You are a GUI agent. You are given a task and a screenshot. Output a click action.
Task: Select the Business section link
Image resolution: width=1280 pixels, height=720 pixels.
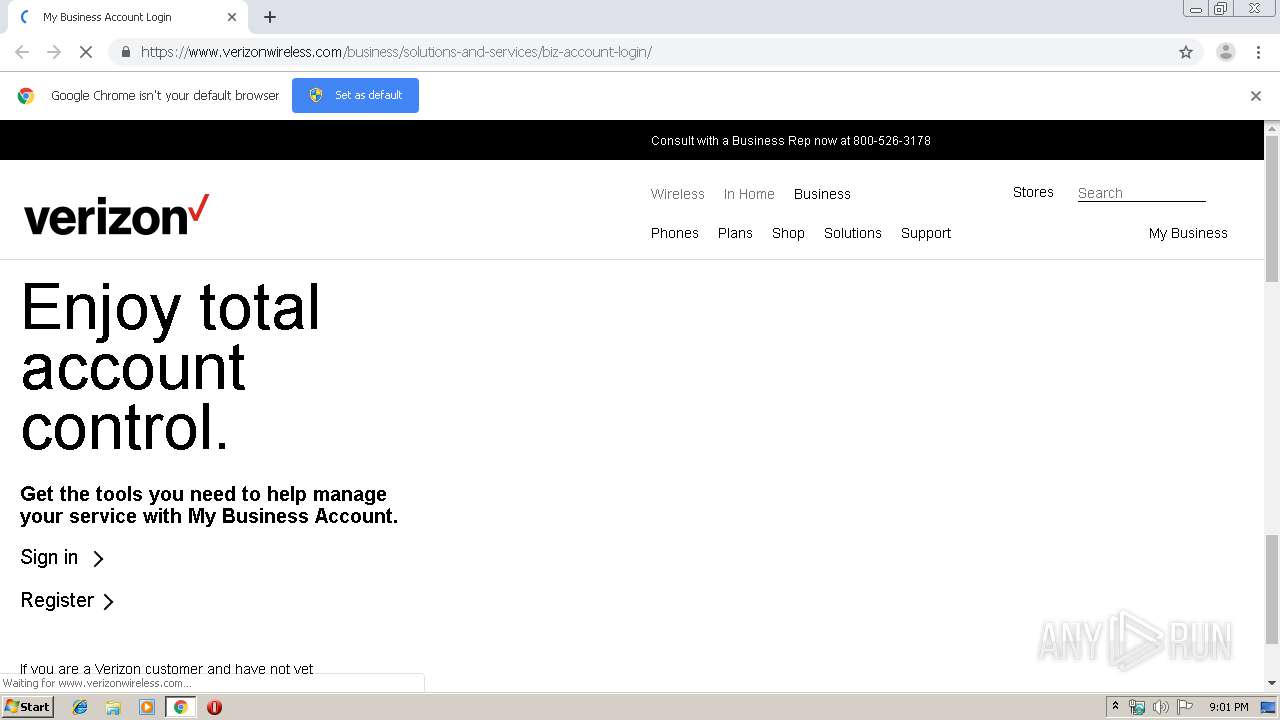[822, 194]
